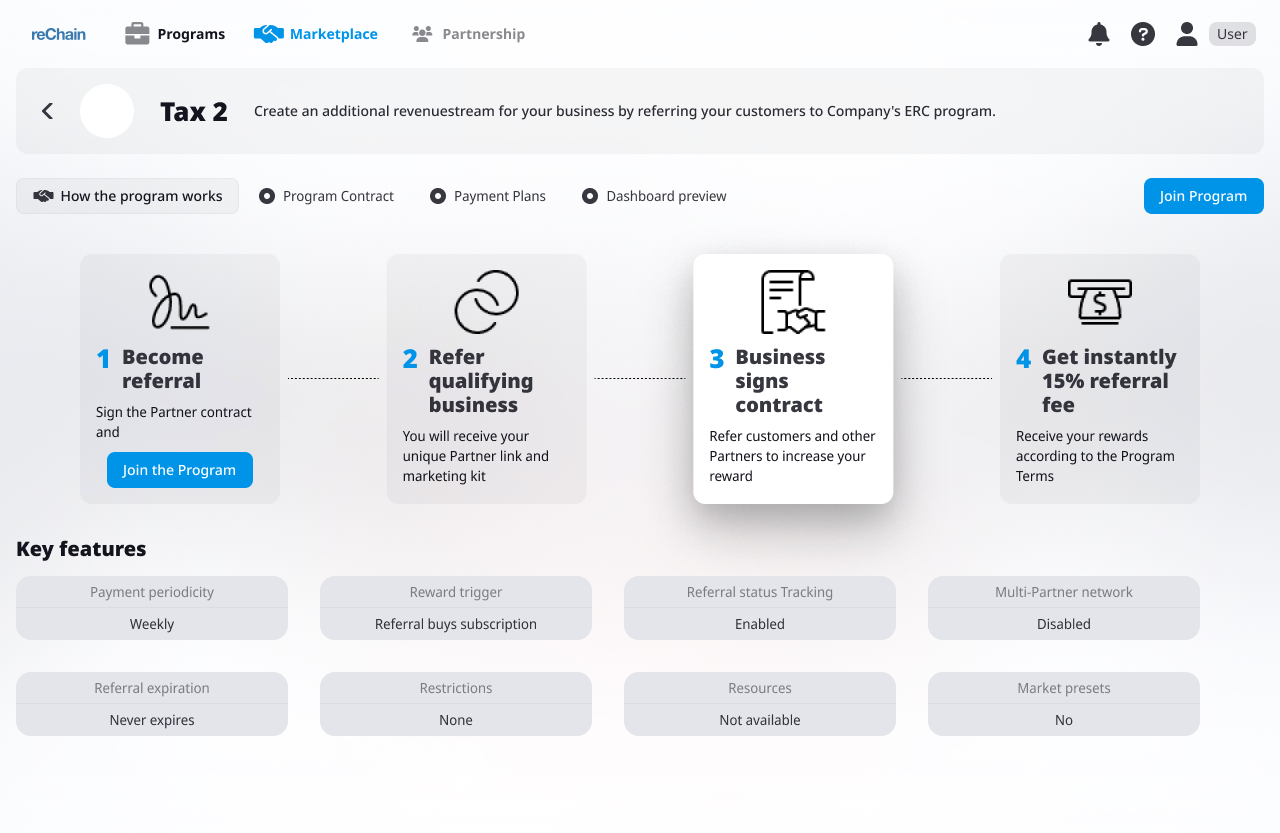Open the help question mark icon
Screen dimensions: 1280x833
[1142, 34]
